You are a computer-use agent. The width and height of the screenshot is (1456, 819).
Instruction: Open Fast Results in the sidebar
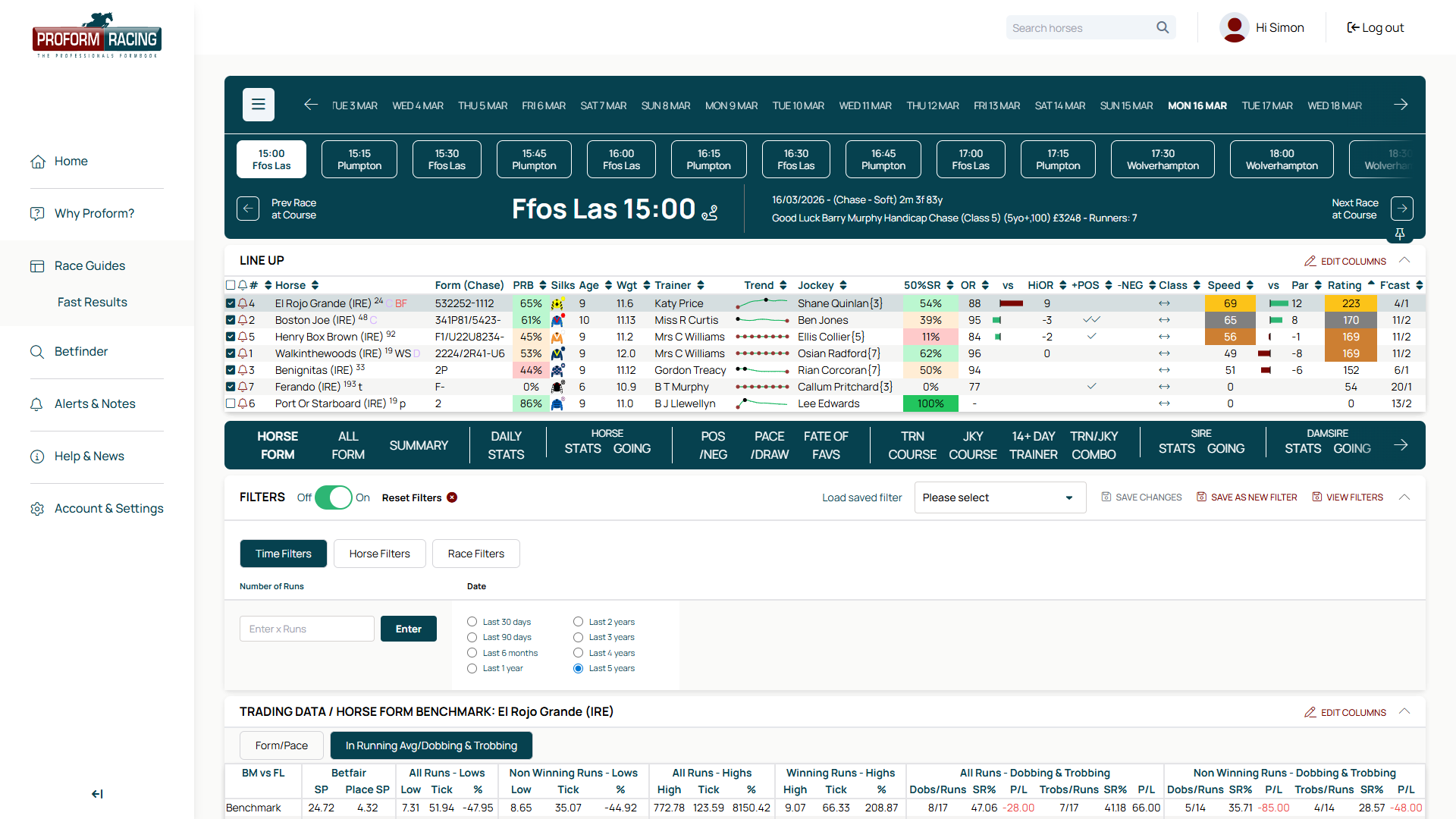(93, 302)
